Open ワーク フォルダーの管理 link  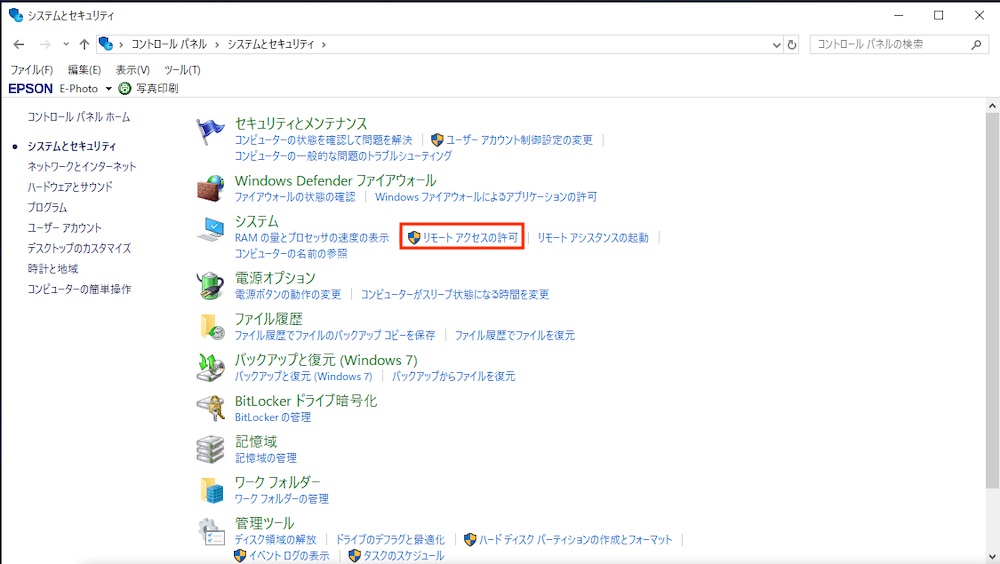281,499
